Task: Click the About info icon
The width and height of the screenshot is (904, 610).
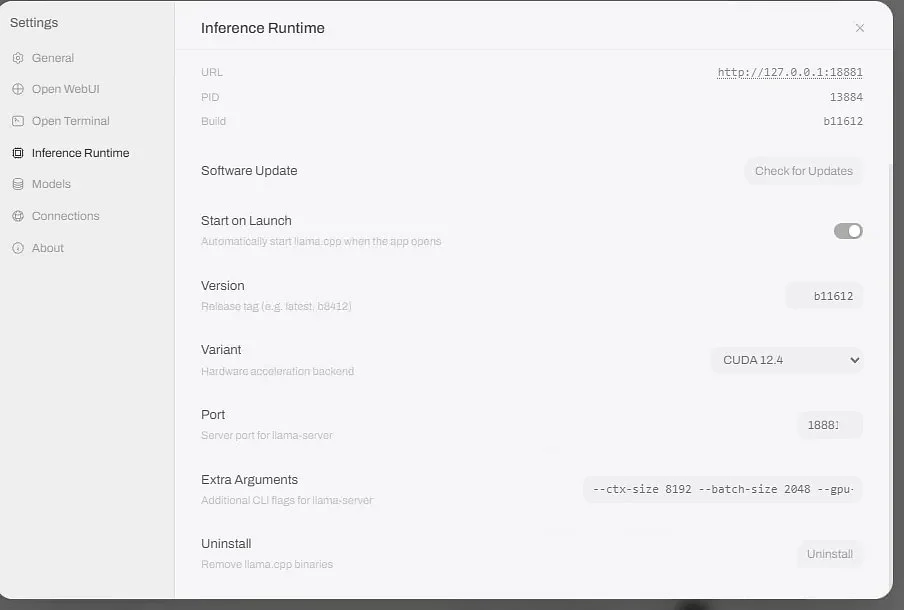Action: click(18, 248)
